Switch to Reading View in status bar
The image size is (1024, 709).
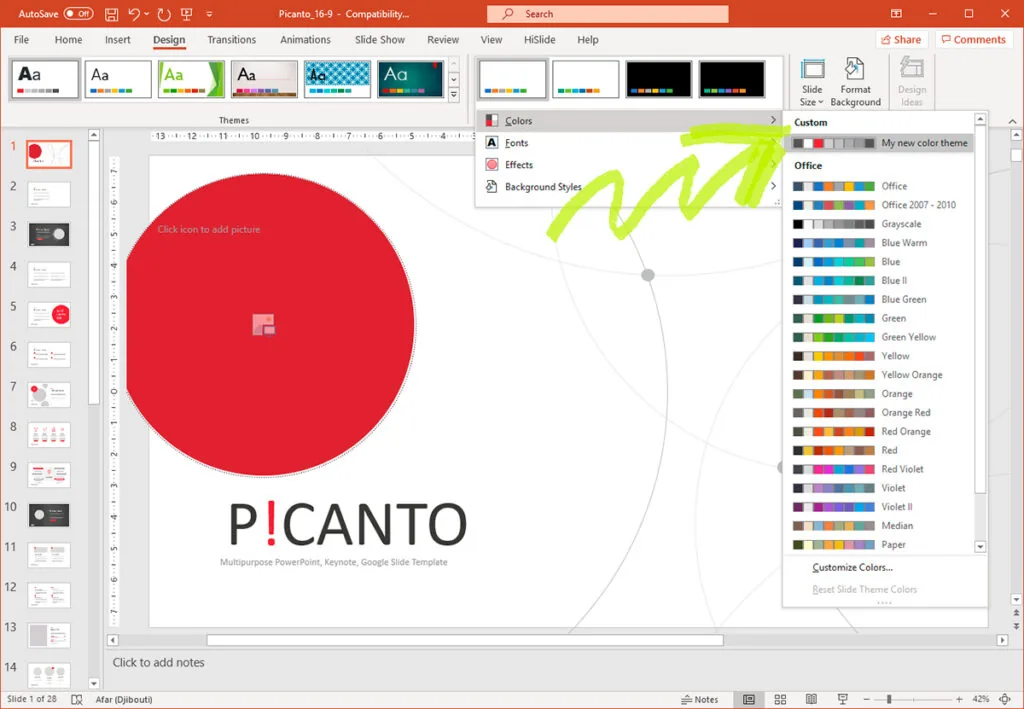(811, 699)
